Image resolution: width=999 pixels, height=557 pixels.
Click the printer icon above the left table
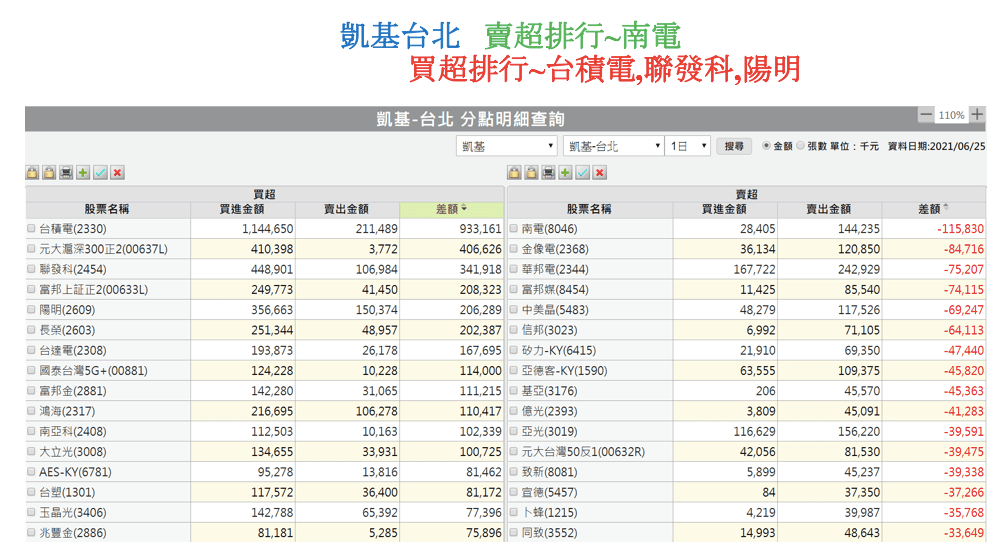click(x=66, y=173)
